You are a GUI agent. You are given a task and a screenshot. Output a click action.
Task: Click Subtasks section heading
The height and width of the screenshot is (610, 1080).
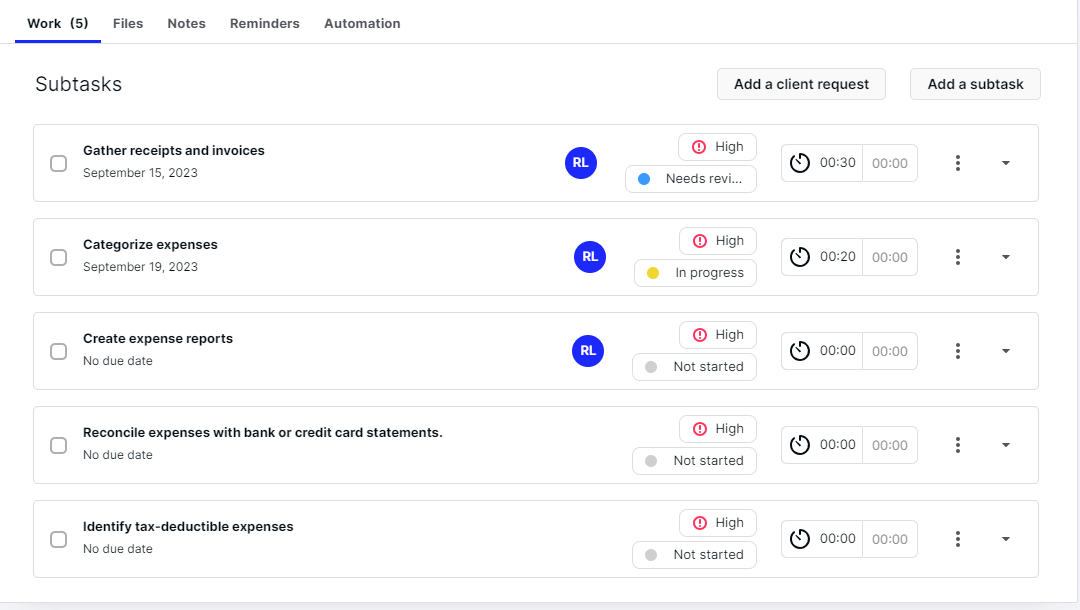click(x=79, y=84)
